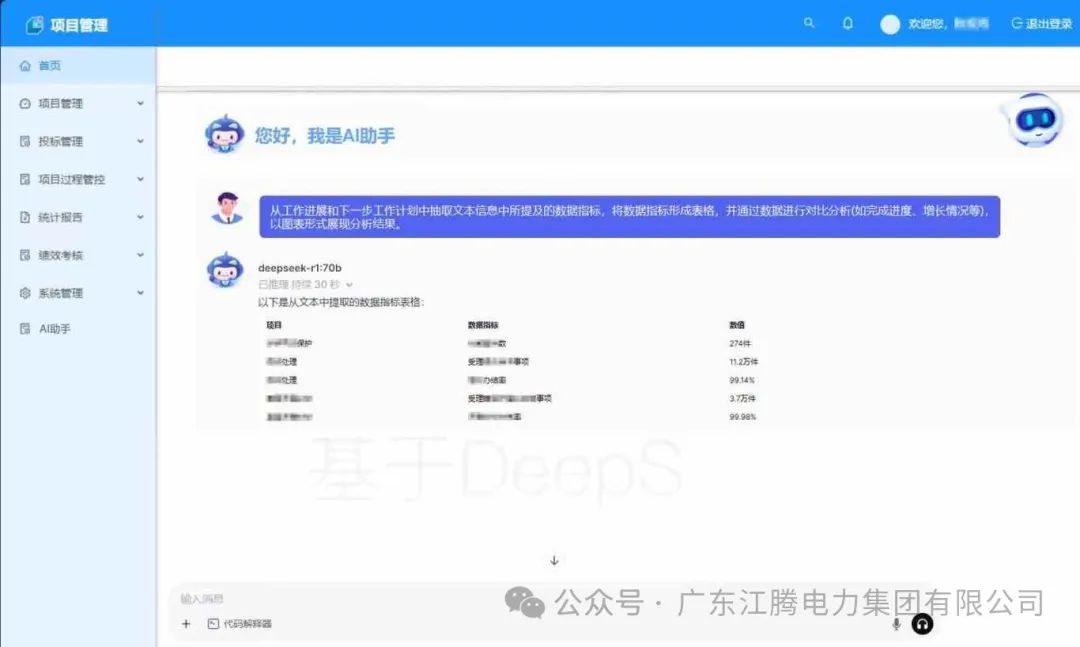Open notifications bell icon

tap(848, 23)
